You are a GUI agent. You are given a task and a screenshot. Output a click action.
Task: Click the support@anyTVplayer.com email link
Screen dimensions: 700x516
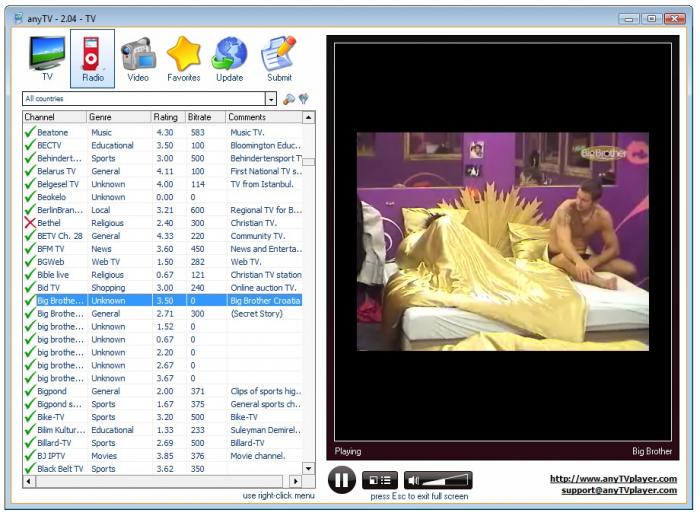(619, 490)
